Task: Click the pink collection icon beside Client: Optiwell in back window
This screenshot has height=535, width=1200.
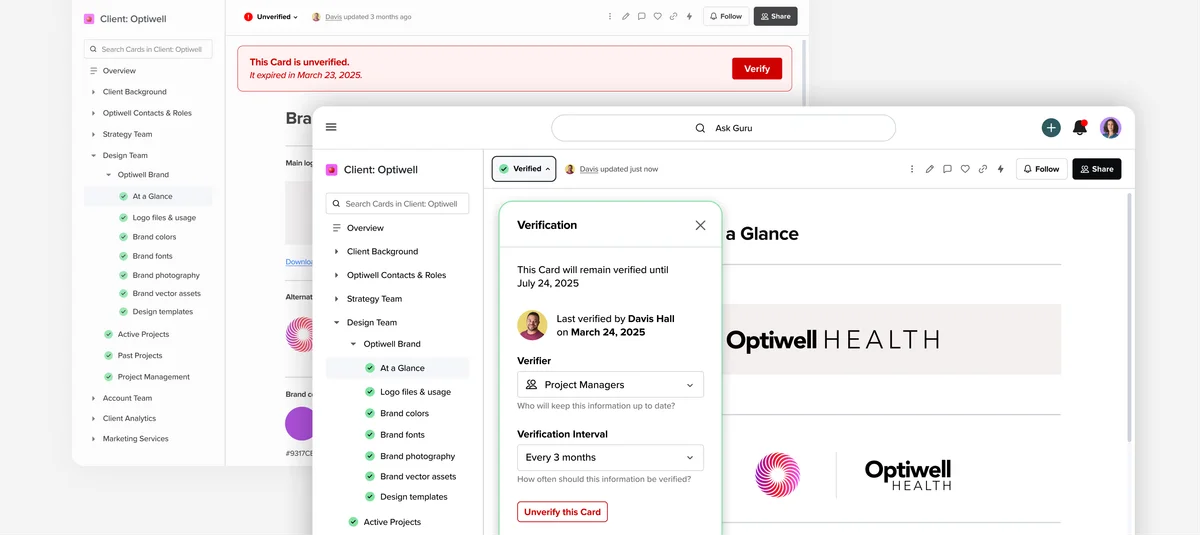Action: click(x=89, y=18)
